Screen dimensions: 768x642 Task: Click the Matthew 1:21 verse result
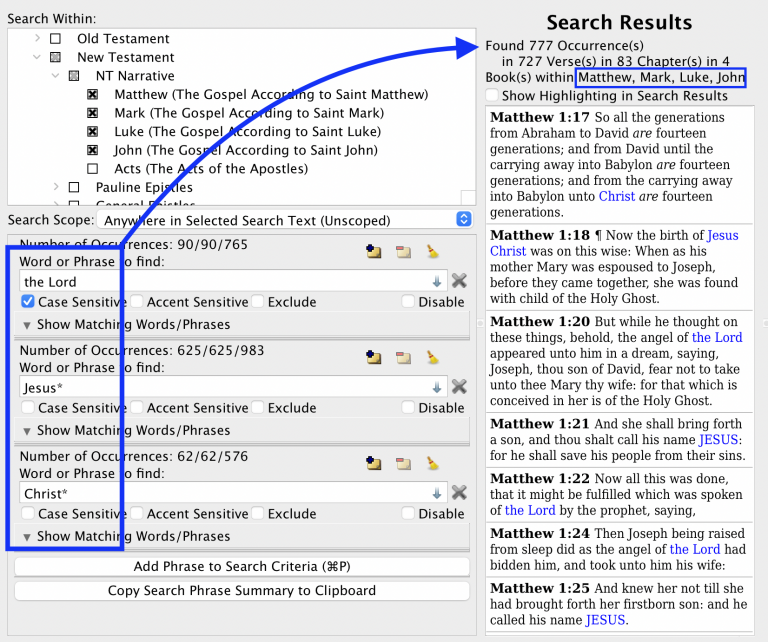(x=619, y=440)
